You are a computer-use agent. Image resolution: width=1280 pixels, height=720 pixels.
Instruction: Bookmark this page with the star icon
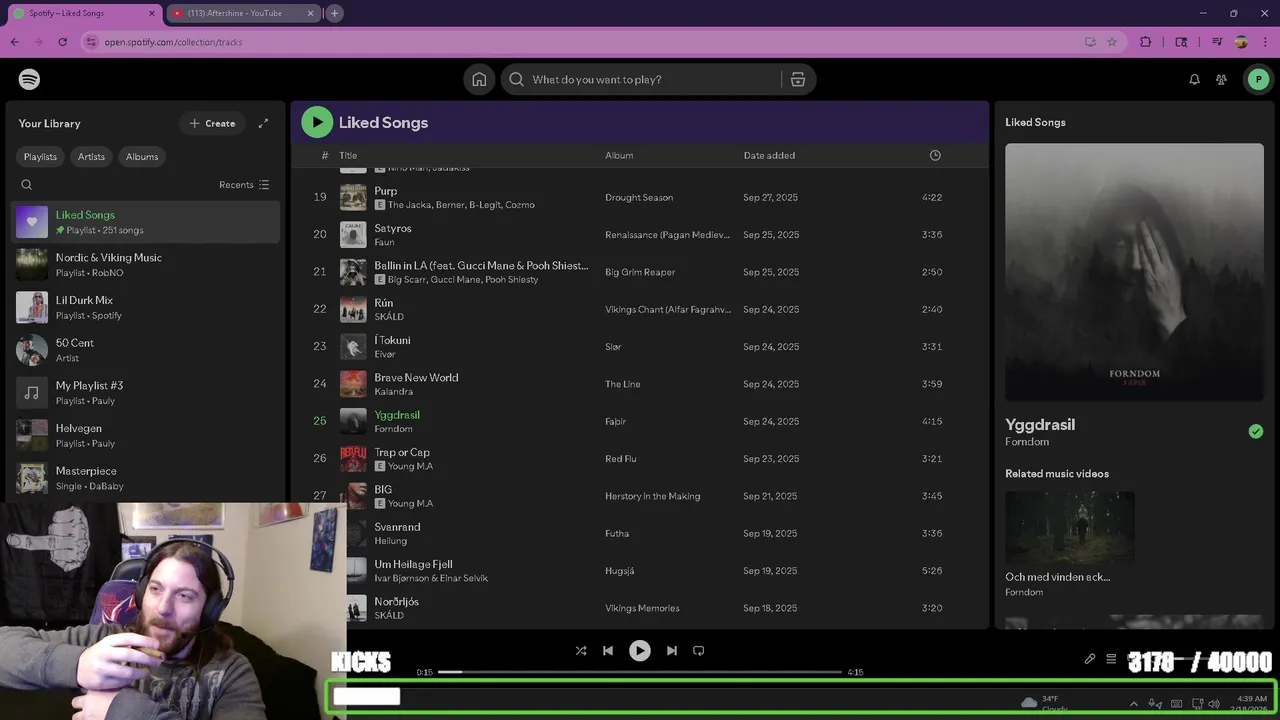pos(1112,42)
